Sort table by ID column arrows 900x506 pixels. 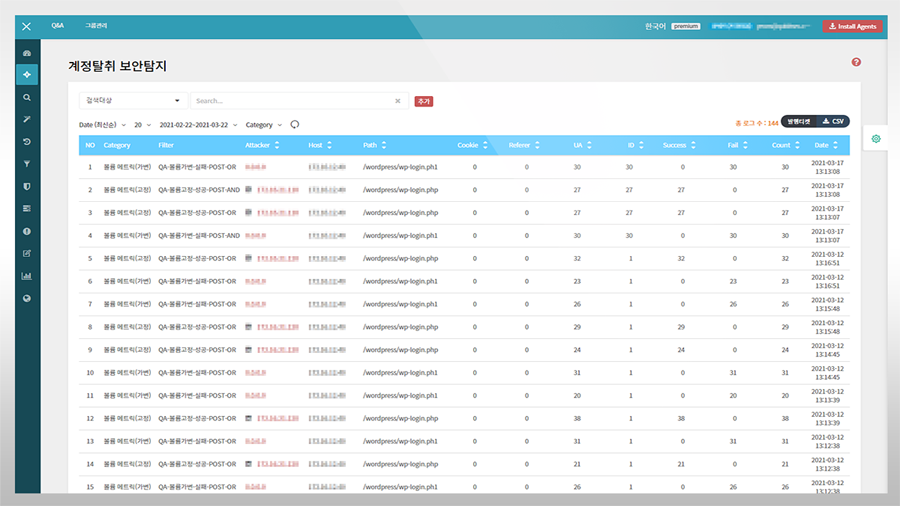point(641,145)
